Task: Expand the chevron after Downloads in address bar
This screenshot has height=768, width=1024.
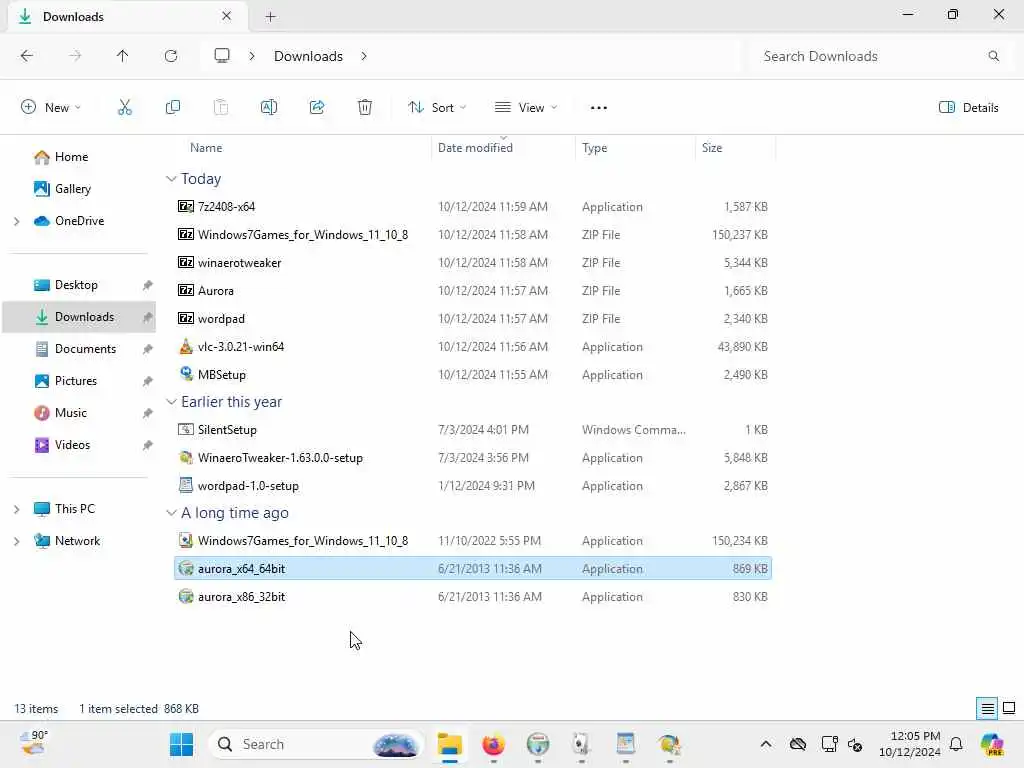Action: point(364,56)
